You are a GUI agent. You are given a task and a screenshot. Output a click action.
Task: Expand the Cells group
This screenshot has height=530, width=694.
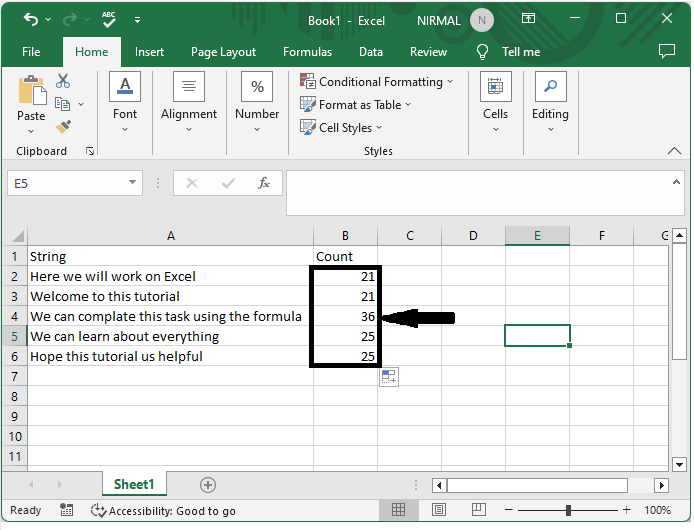(x=496, y=102)
